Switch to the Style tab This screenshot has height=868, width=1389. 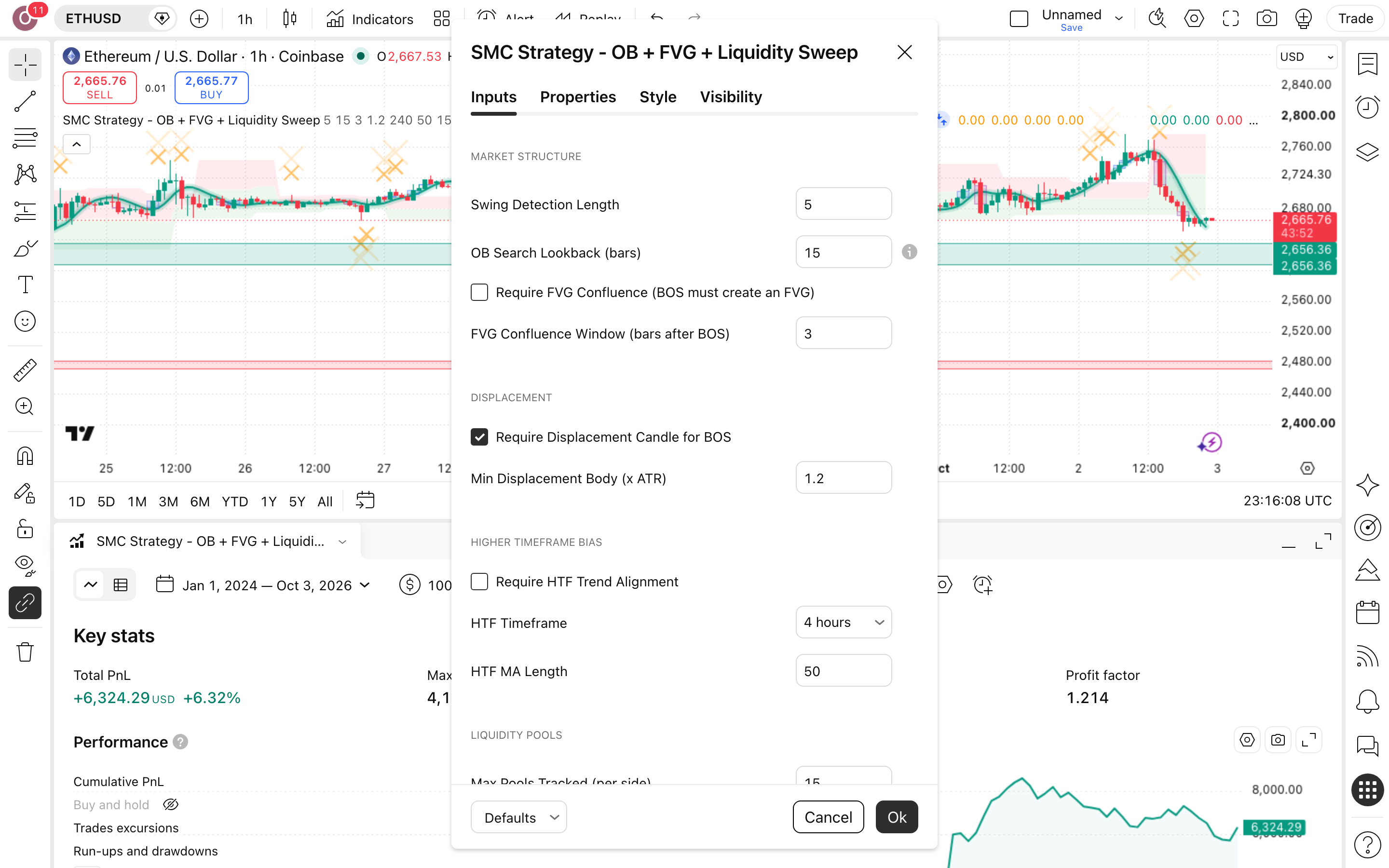tap(658, 97)
